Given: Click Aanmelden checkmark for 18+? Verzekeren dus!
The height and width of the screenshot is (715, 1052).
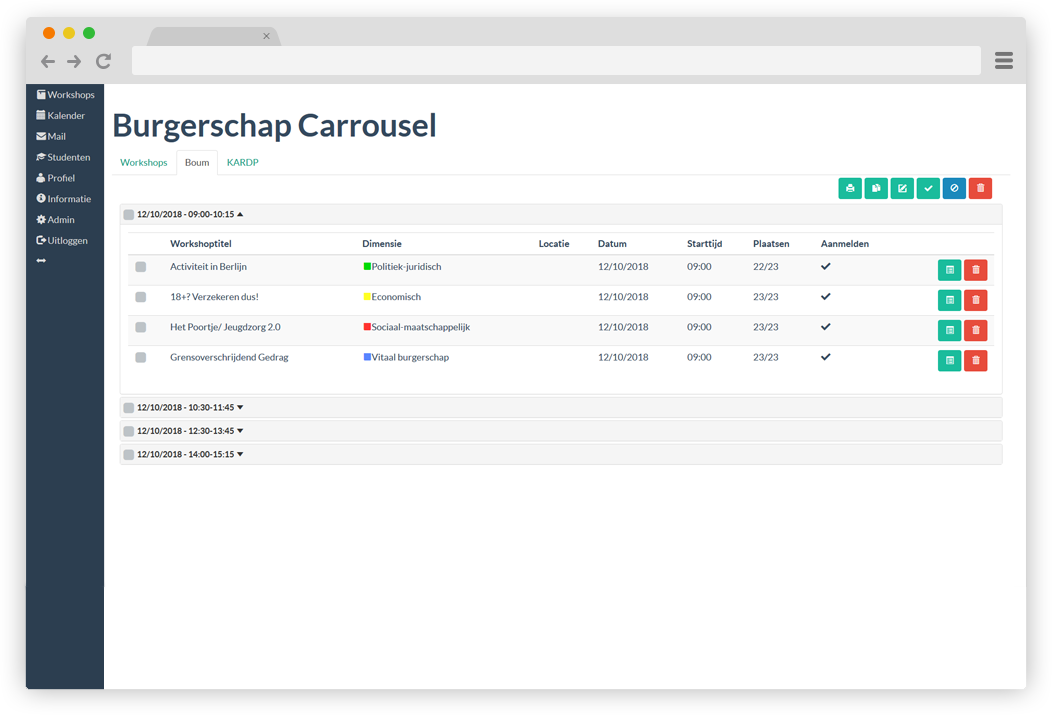Looking at the screenshot, I should (826, 296).
